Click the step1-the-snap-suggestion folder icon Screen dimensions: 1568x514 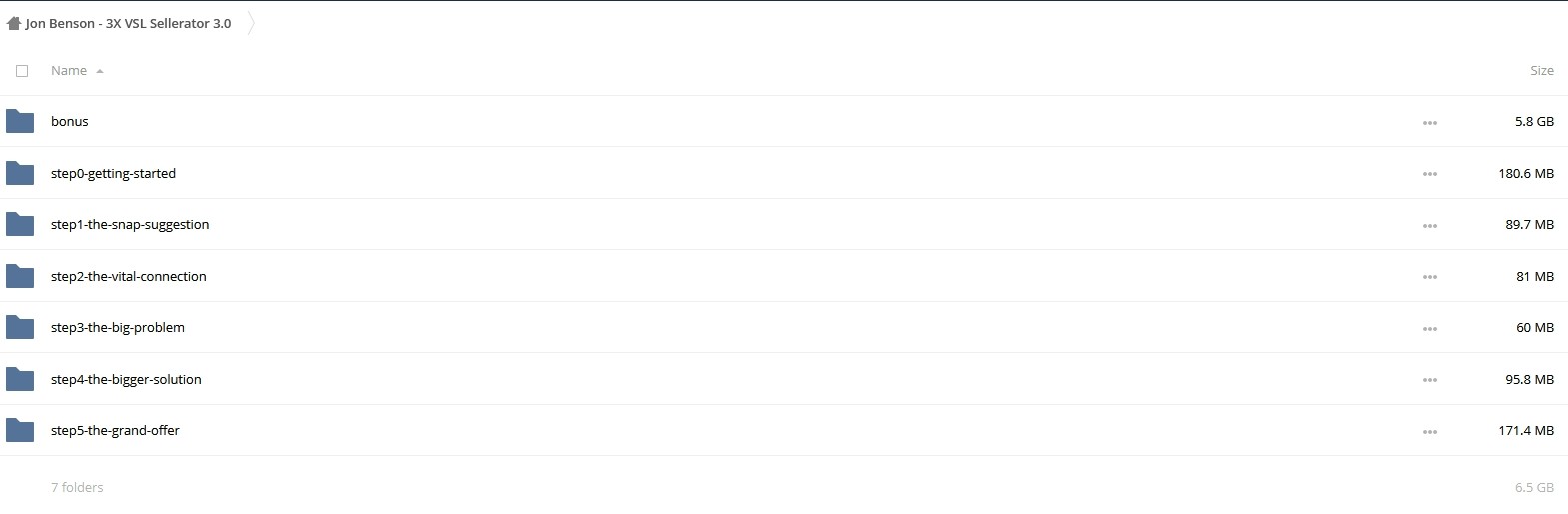click(x=20, y=224)
